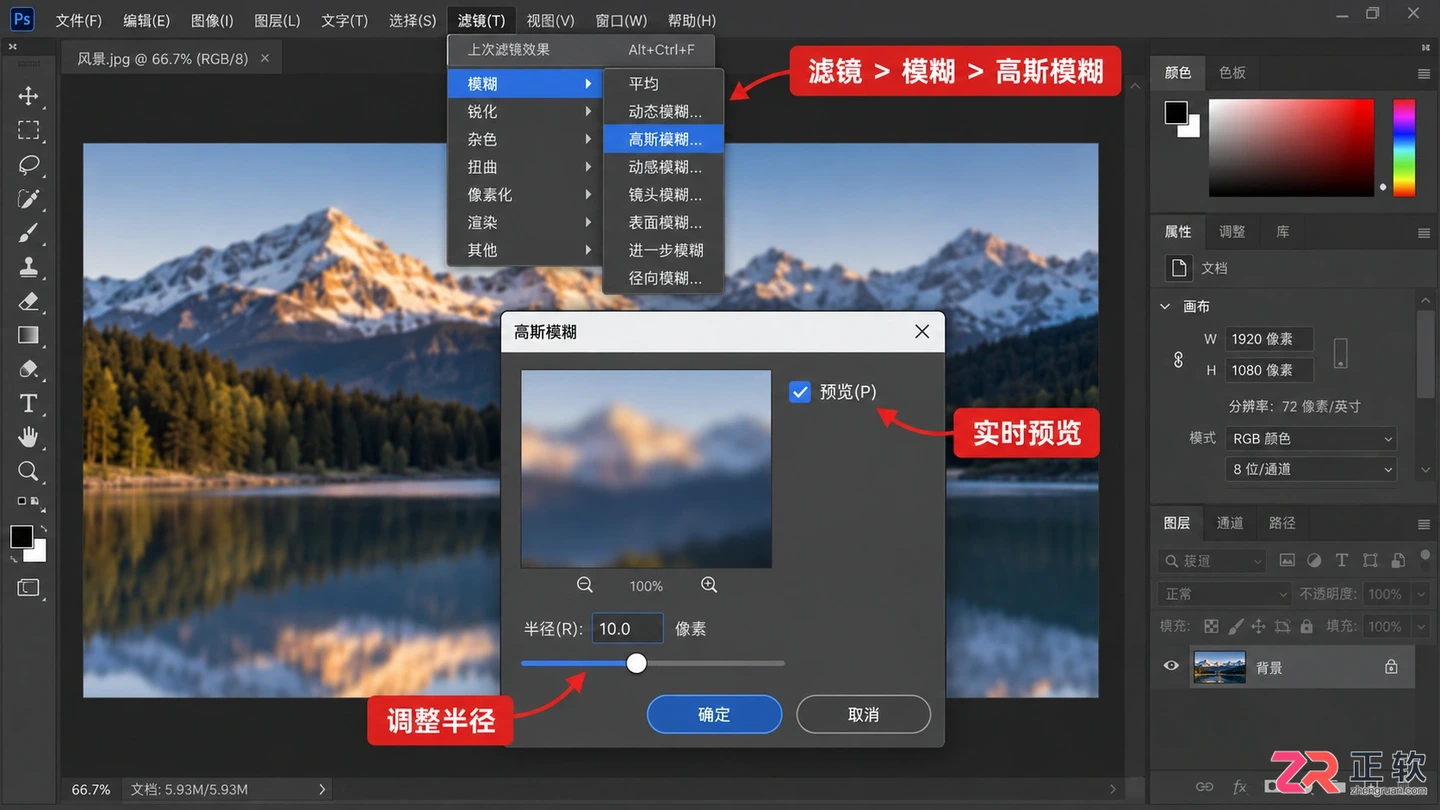Select the Type tool
Screen dimensions: 1440x810
(28, 403)
